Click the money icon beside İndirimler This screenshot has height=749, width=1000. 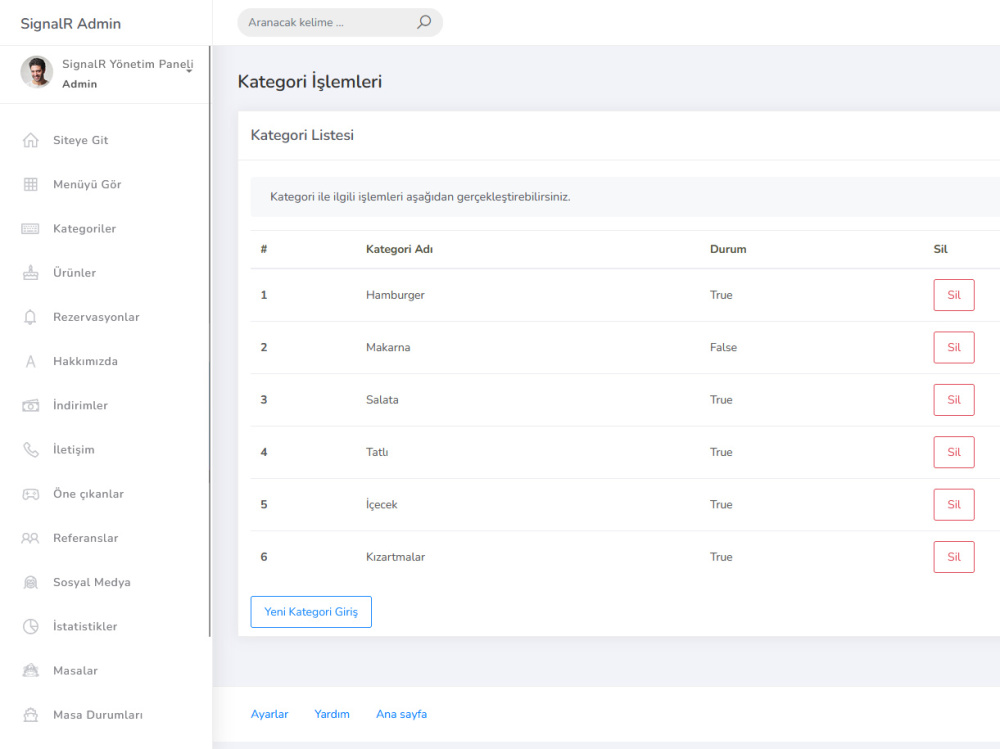pyautogui.click(x=31, y=406)
